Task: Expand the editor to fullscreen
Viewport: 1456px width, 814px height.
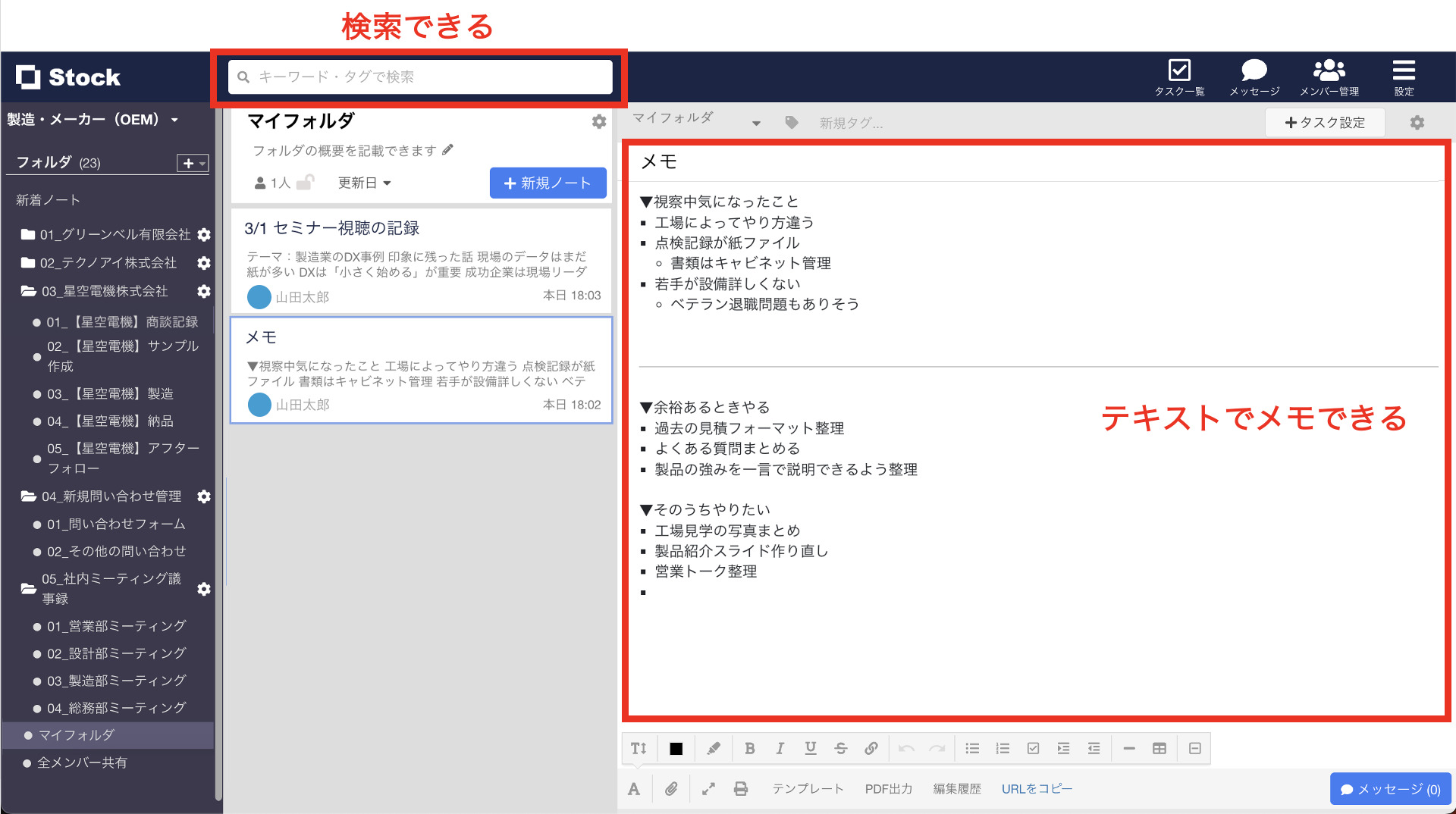Action: [x=708, y=788]
